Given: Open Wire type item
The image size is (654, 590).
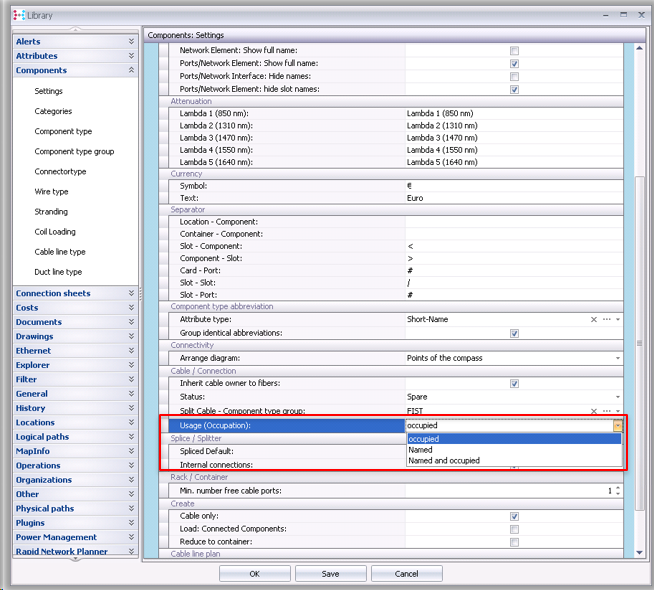Looking at the screenshot, I should [x=51, y=191].
